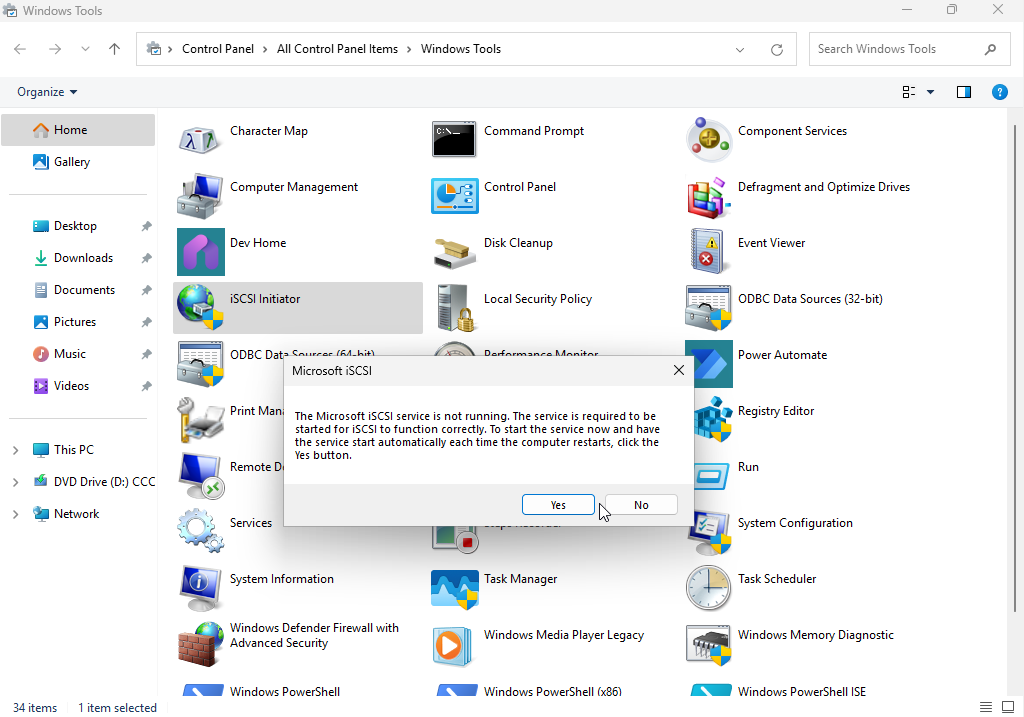The height and width of the screenshot is (717, 1024).
Task: Select the Dev Home icon
Action: tap(200, 251)
